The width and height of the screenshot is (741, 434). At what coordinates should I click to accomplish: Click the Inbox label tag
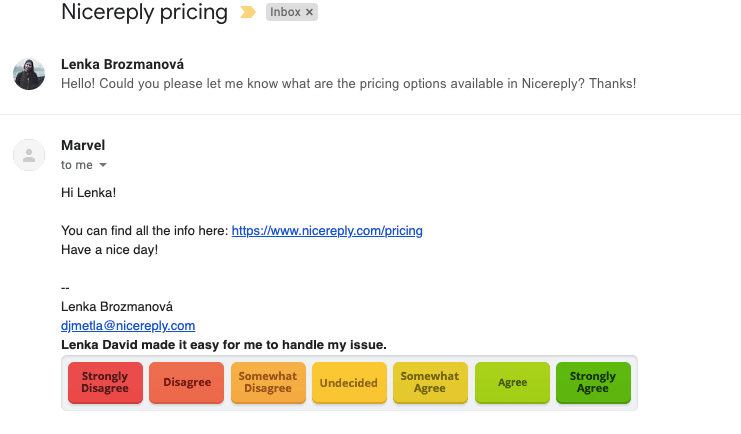point(285,12)
